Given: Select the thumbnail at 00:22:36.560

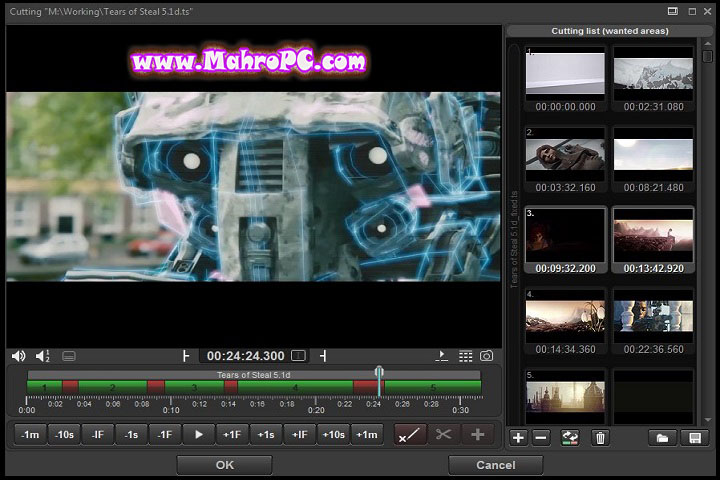Looking at the screenshot, I should point(653,322).
